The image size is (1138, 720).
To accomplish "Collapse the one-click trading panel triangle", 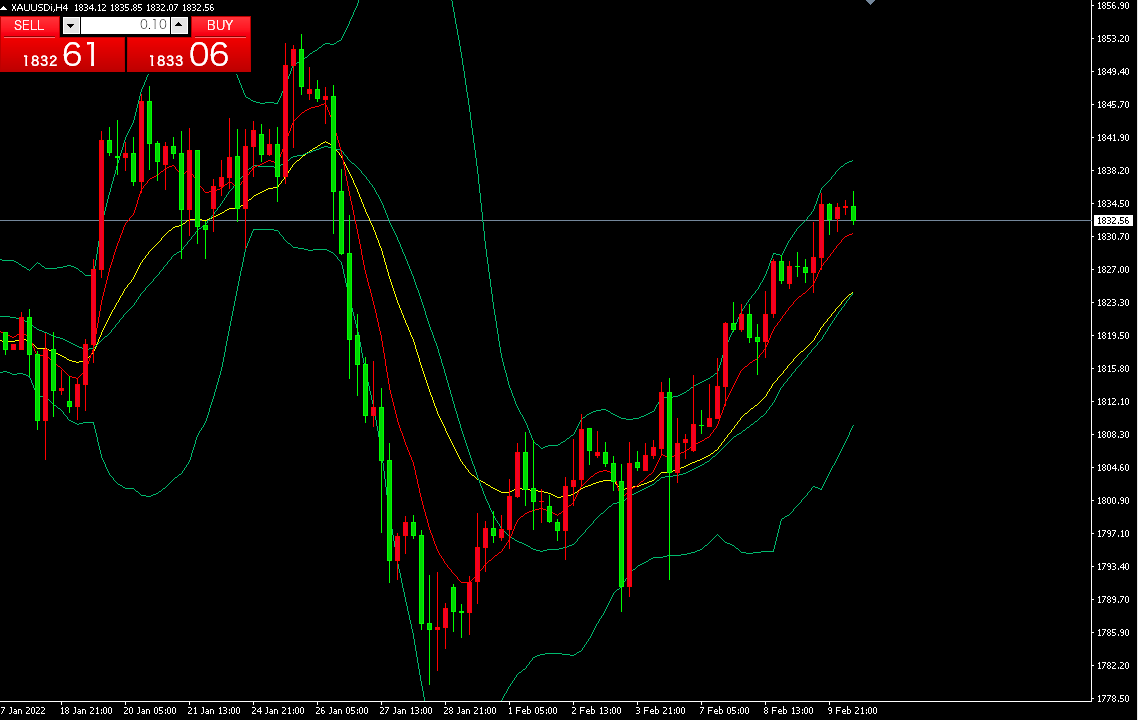I will 4,7.
